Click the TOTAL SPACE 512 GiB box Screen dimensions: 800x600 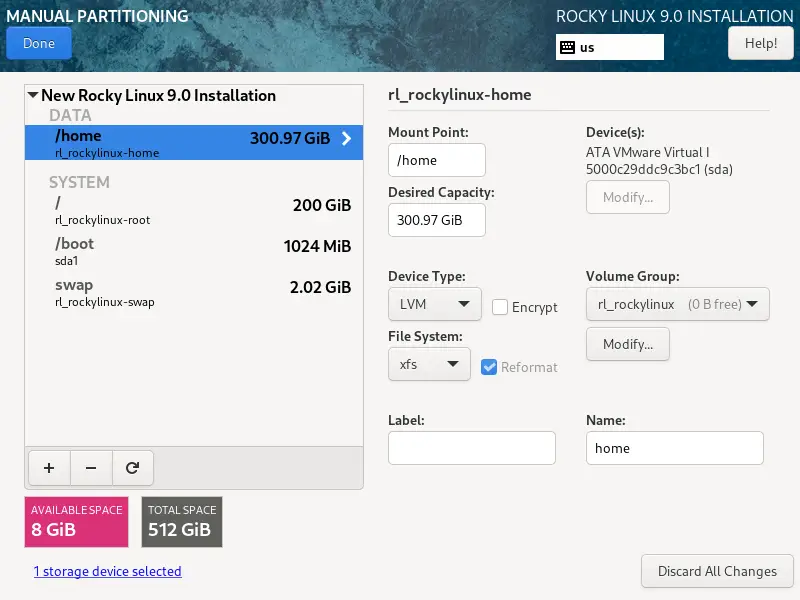coord(182,522)
